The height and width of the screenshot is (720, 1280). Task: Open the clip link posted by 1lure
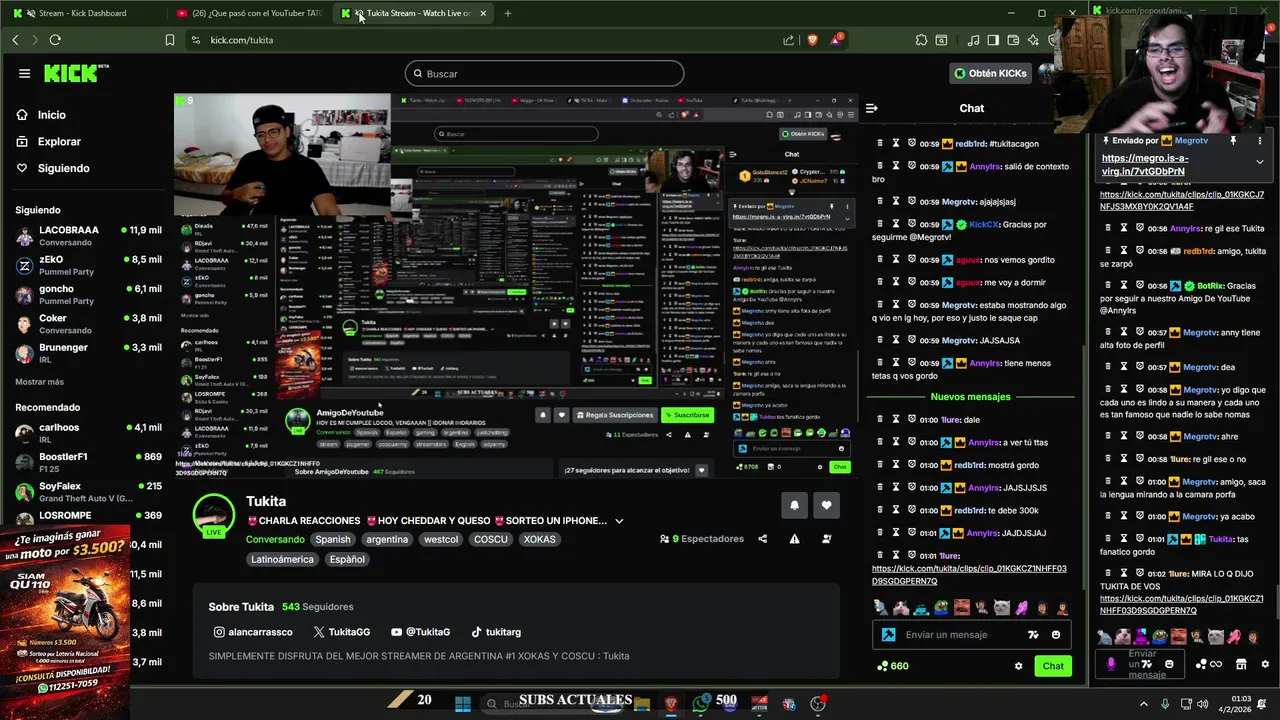point(969,575)
